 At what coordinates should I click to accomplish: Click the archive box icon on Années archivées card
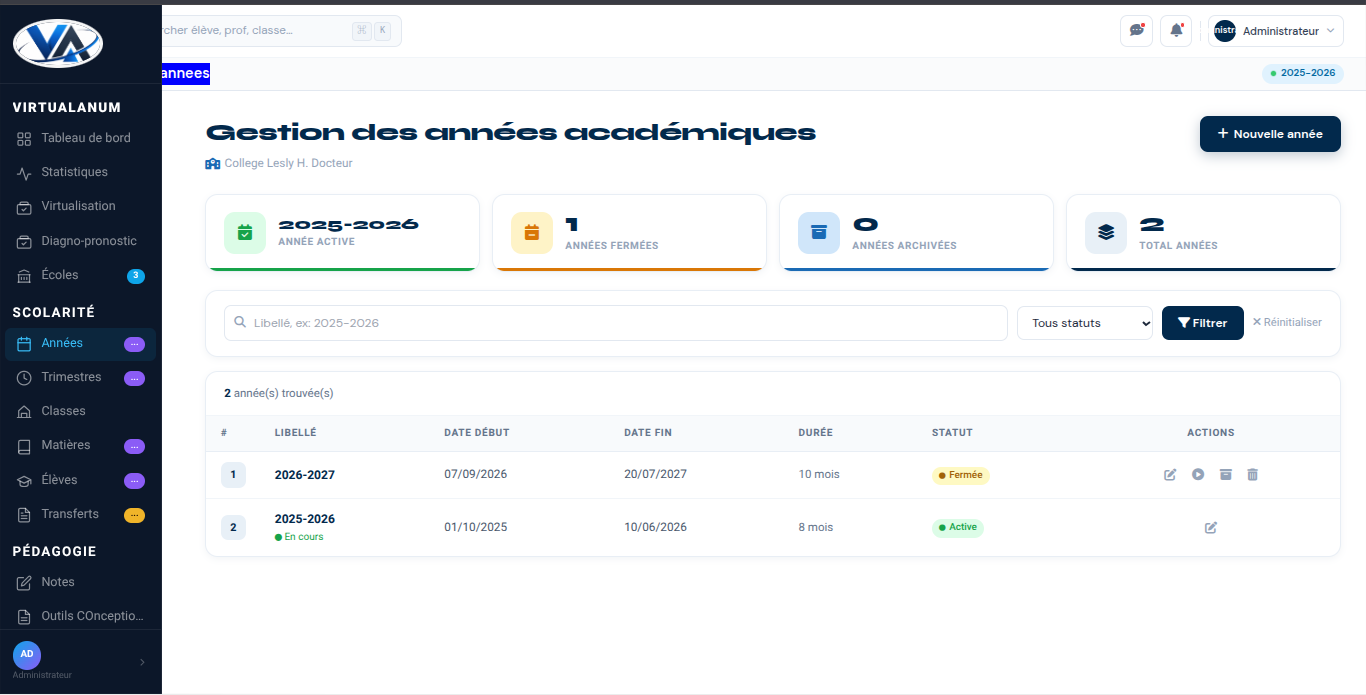coord(819,233)
